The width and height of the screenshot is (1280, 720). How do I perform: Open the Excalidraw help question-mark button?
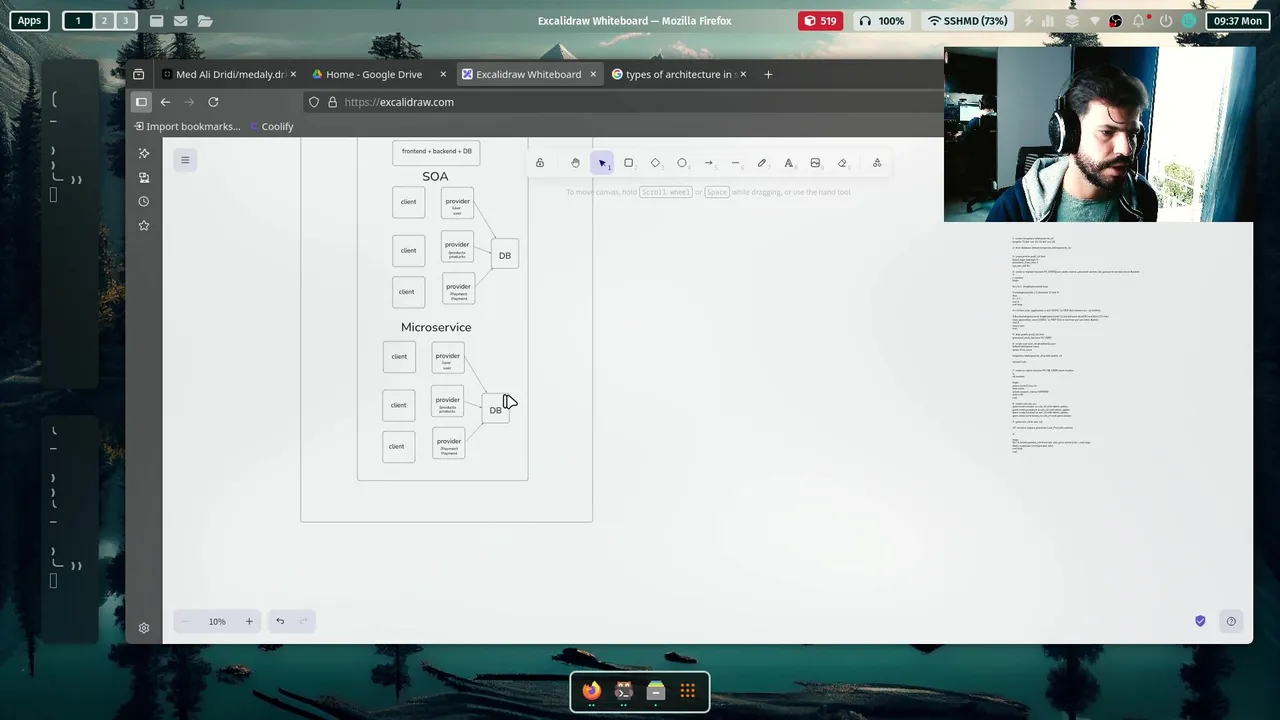pyautogui.click(x=1231, y=621)
